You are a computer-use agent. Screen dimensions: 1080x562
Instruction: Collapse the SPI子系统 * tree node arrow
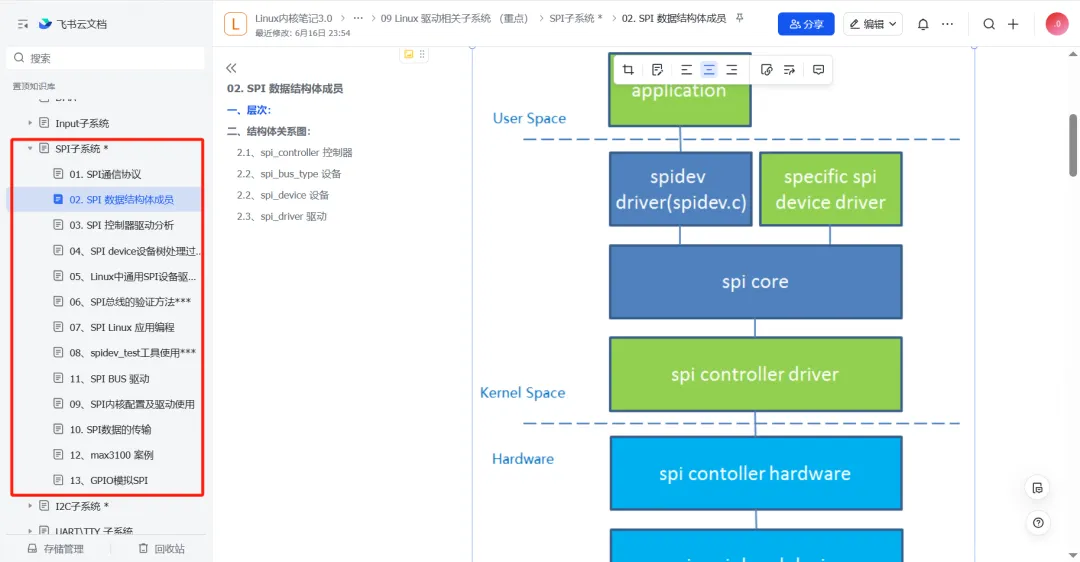(x=30, y=149)
